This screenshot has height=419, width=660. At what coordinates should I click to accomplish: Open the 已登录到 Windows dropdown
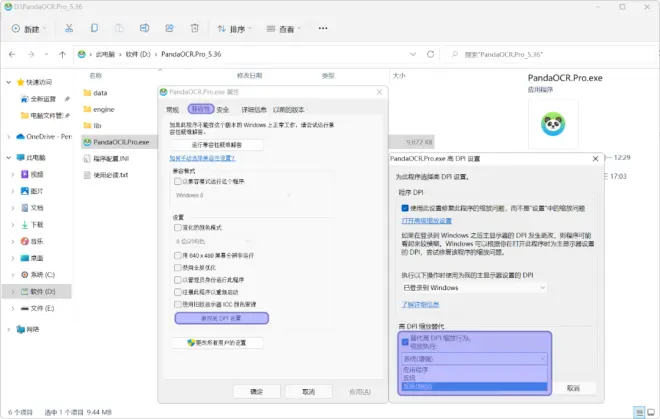pyautogui.click(x=474, y=288)
